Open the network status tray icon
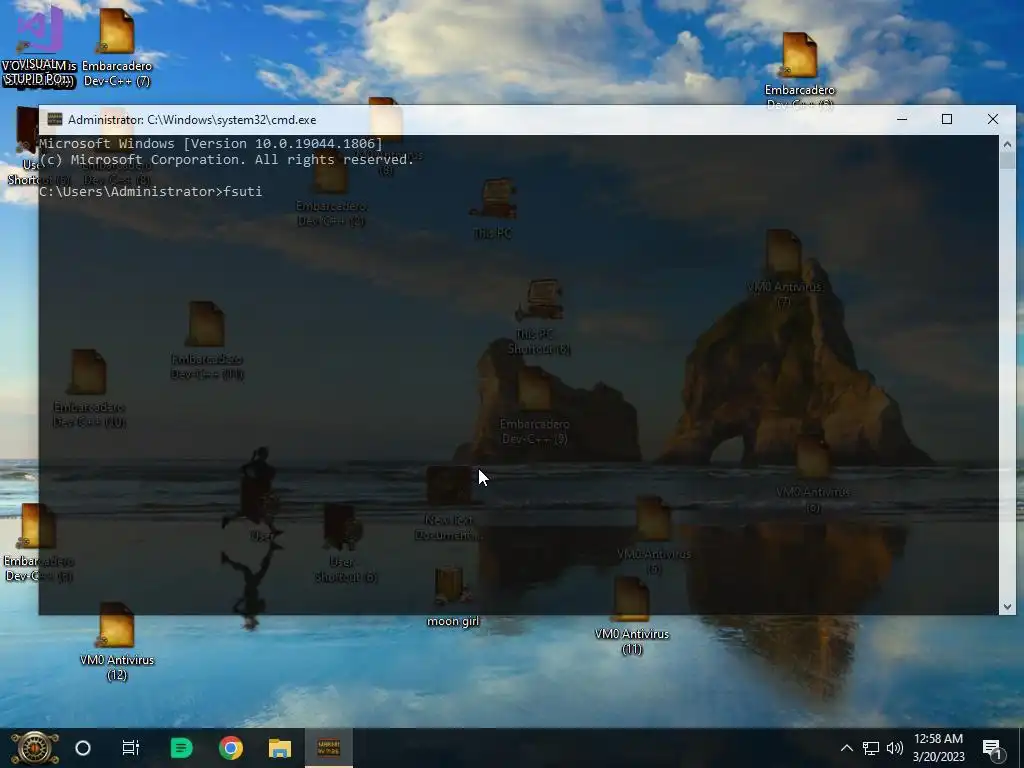 tap(871, 748)
